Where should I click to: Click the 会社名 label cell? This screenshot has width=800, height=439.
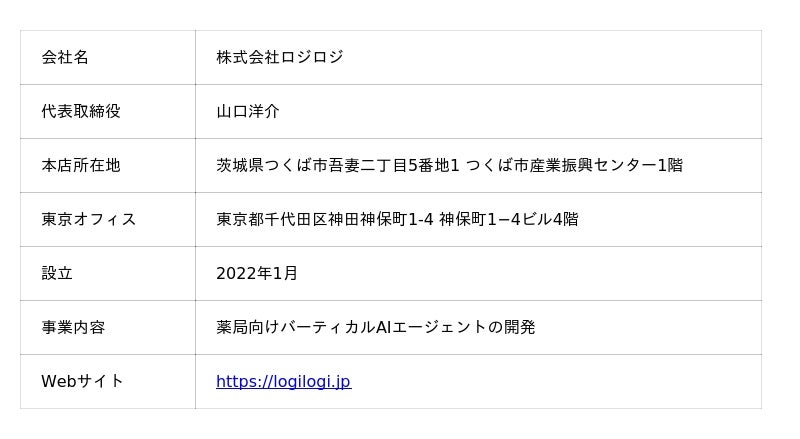pos(65,57)
